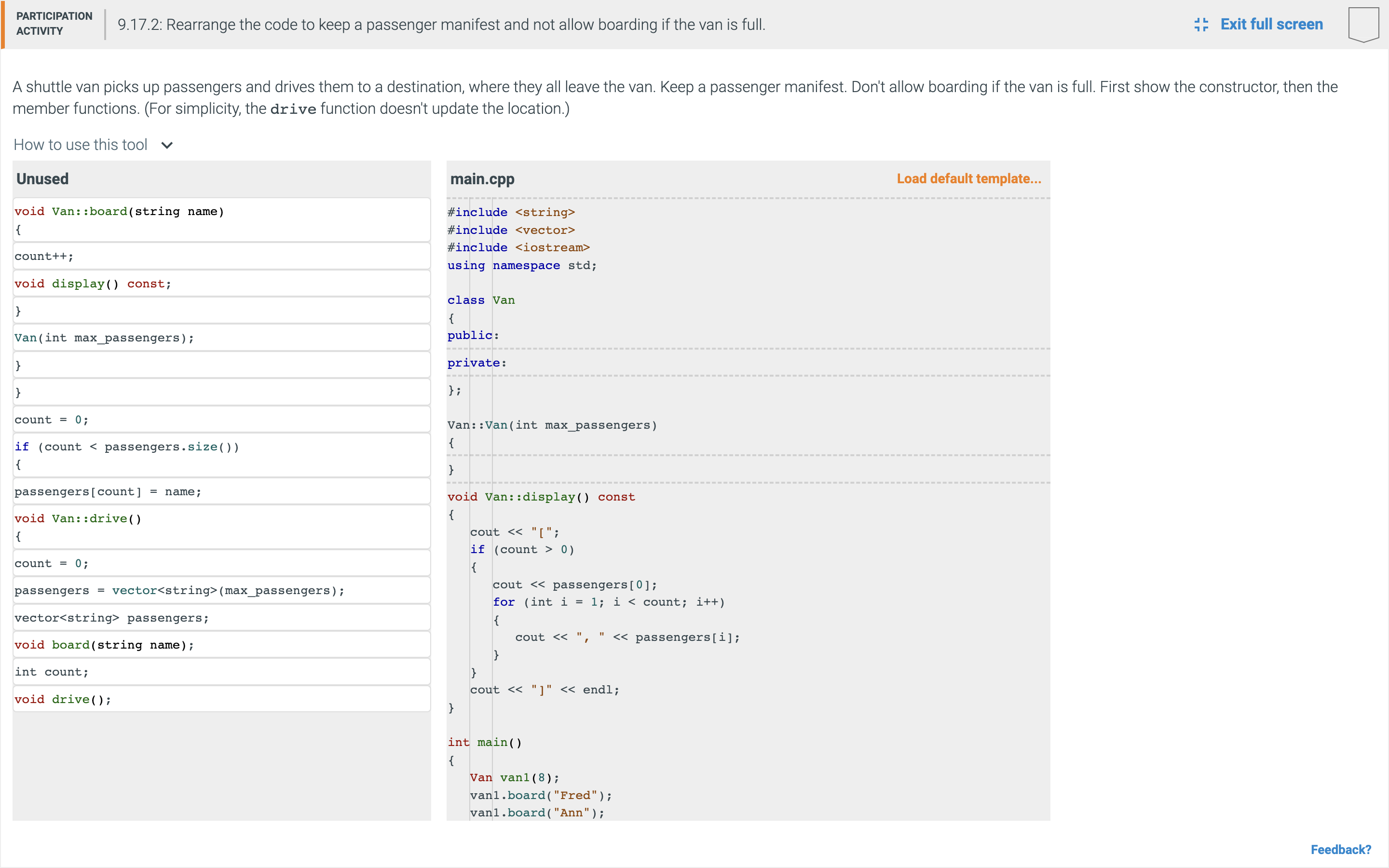Expand the "How to use this tool" section

(81, 145)
